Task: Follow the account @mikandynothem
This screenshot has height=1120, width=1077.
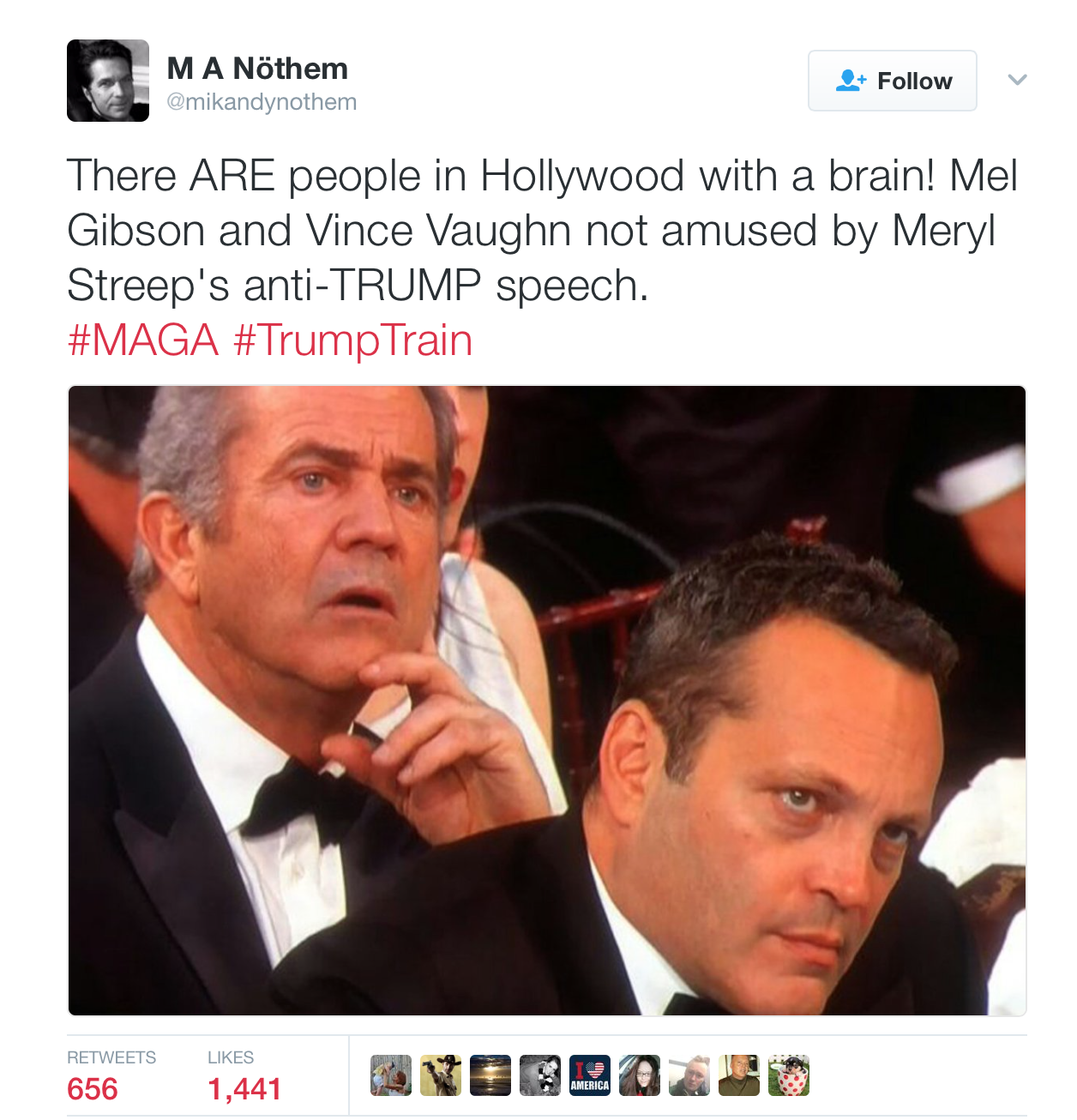Action: 892,80
